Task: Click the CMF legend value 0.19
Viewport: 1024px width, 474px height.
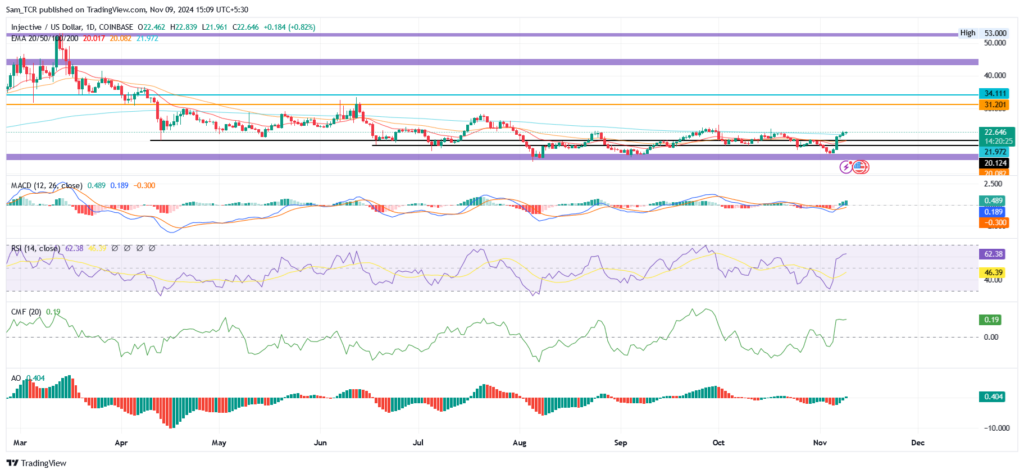Action: coord(53,312)
